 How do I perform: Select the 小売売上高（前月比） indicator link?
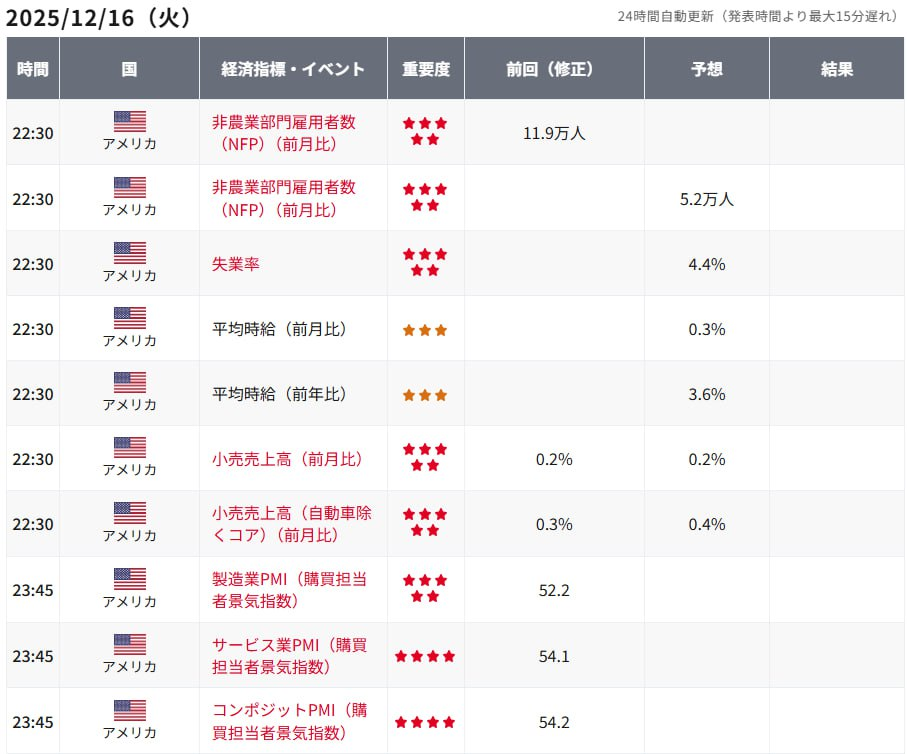point(287,459)
